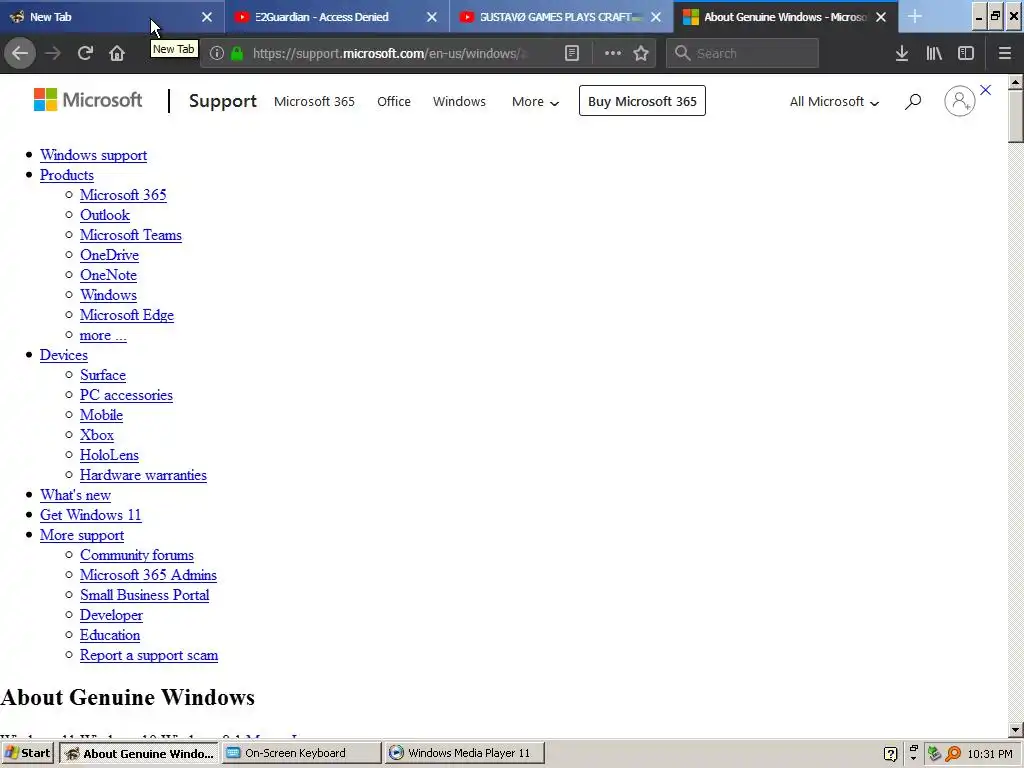Open the Outlook link in list
This screenshot has width=1024, height=768.
tap(104, 215)
